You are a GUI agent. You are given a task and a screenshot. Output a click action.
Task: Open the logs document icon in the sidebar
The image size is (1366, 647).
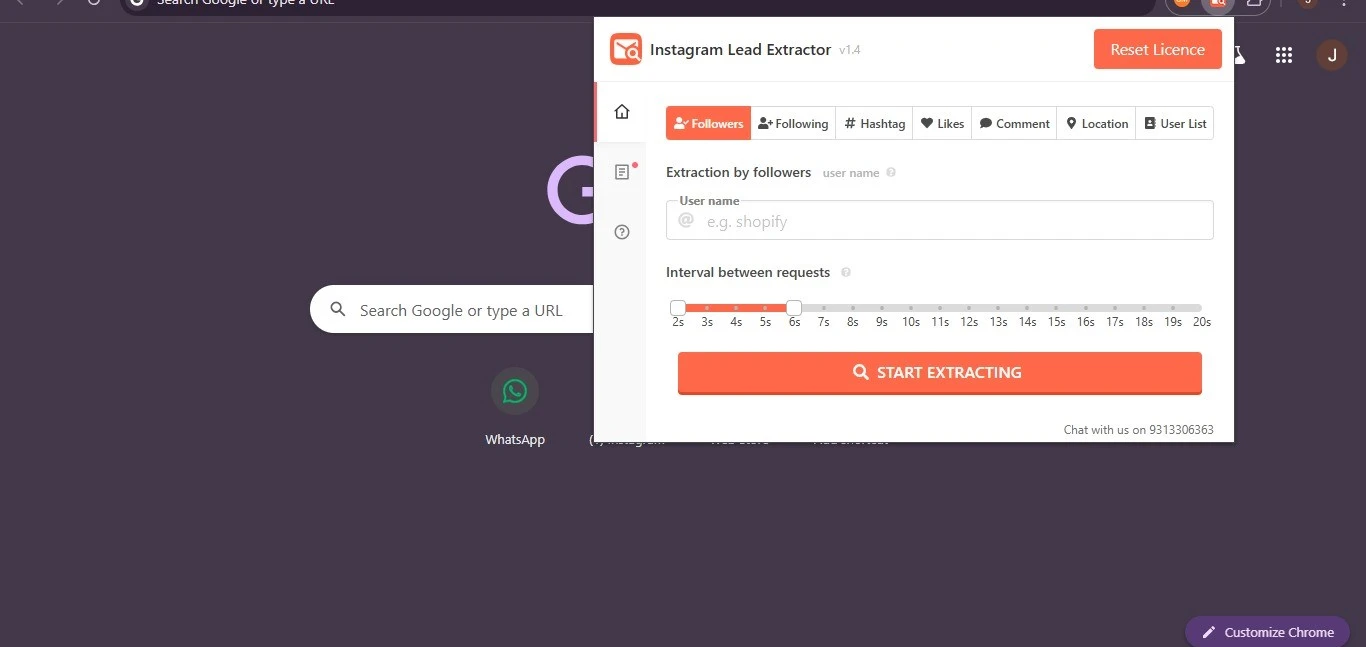tap(622, 172)
